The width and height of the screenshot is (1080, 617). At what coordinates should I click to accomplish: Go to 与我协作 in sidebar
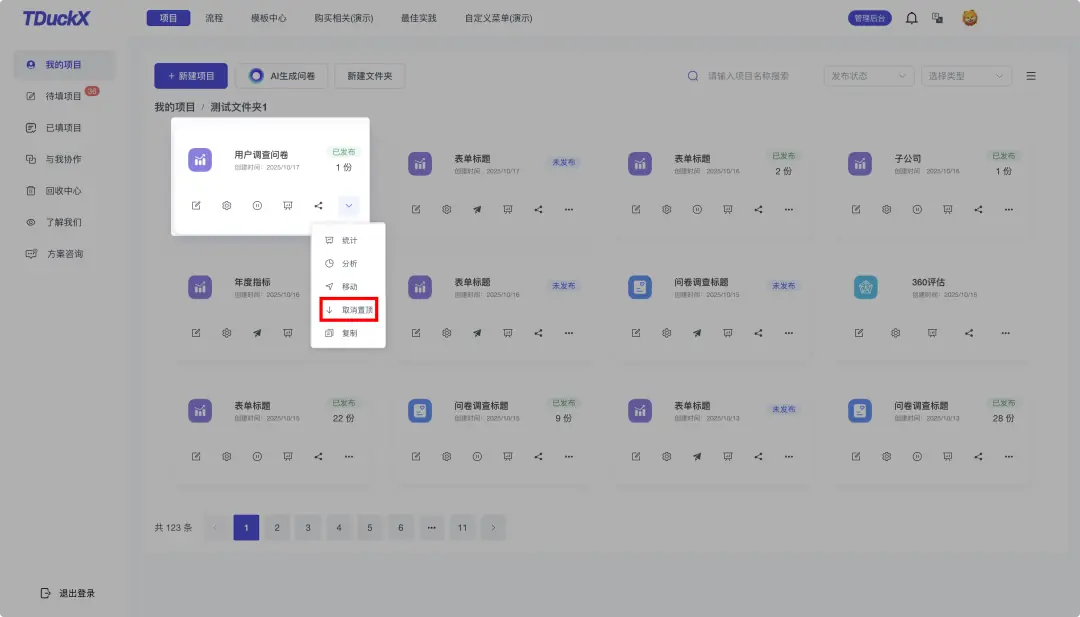coord(64,159)
